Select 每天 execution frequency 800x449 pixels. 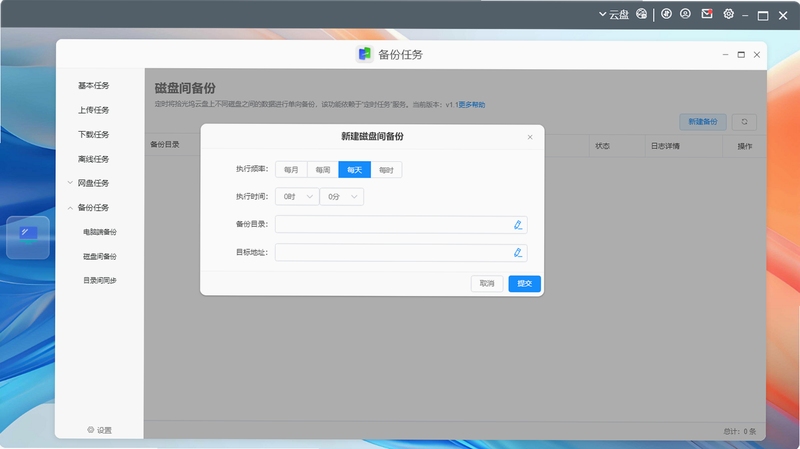pyautogui.click(x=355, y=170)
